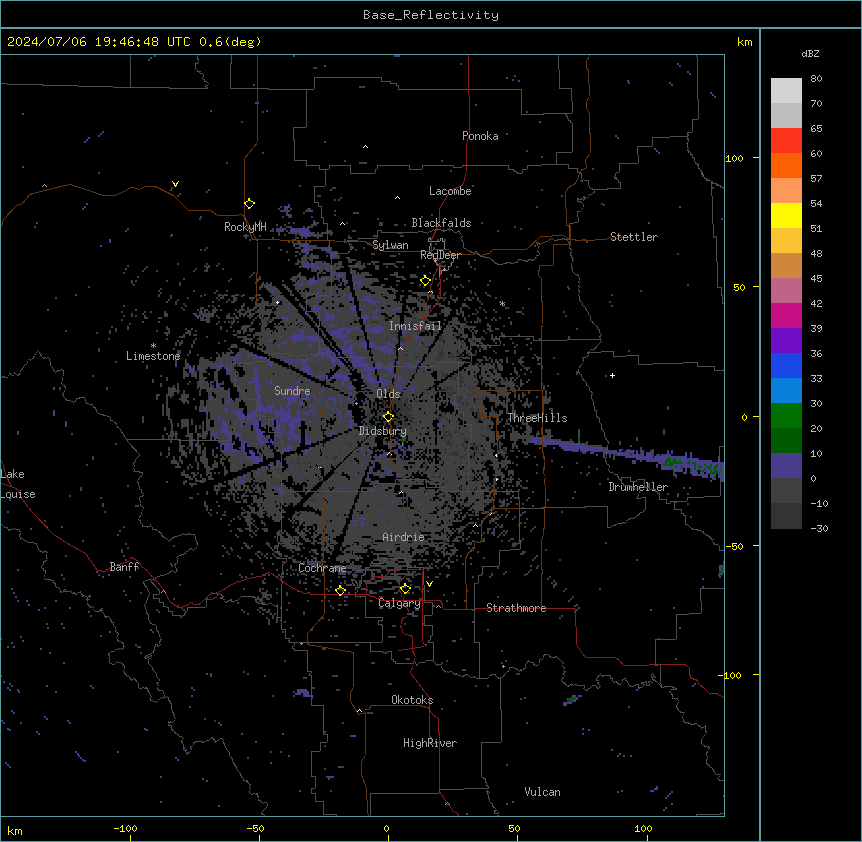This screenshot has width=862, height=842.
Task: Click the yellow radar marker near Olds
Action: click(389, 417)
